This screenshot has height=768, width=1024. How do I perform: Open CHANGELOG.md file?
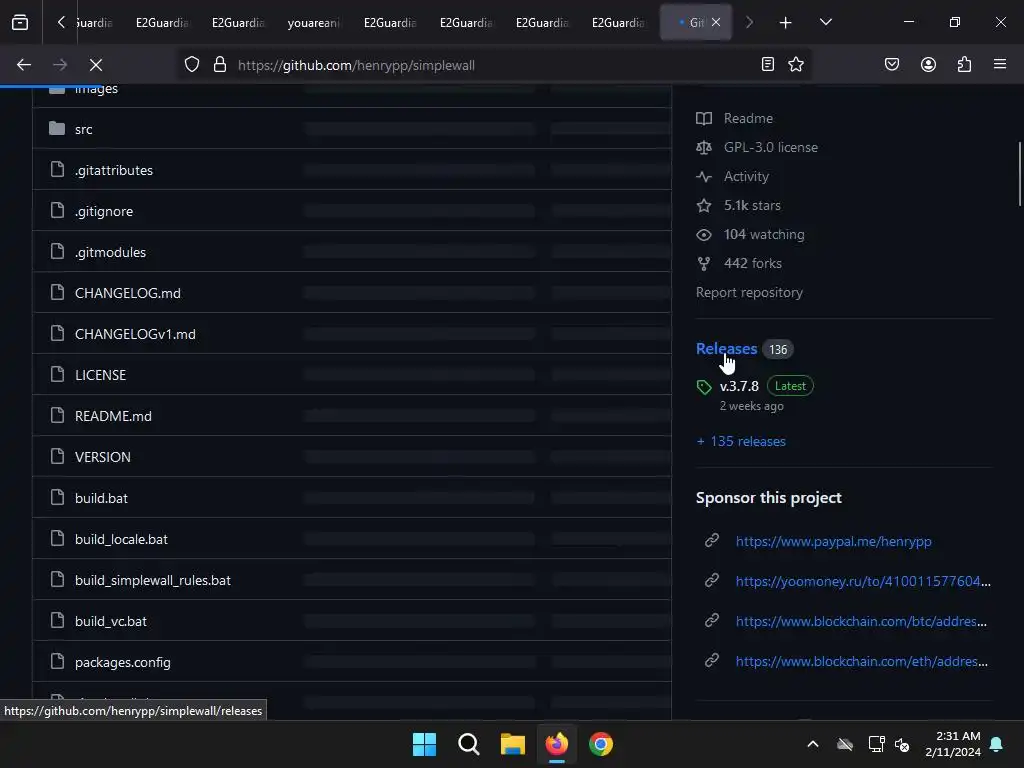[x=128, y=293]
